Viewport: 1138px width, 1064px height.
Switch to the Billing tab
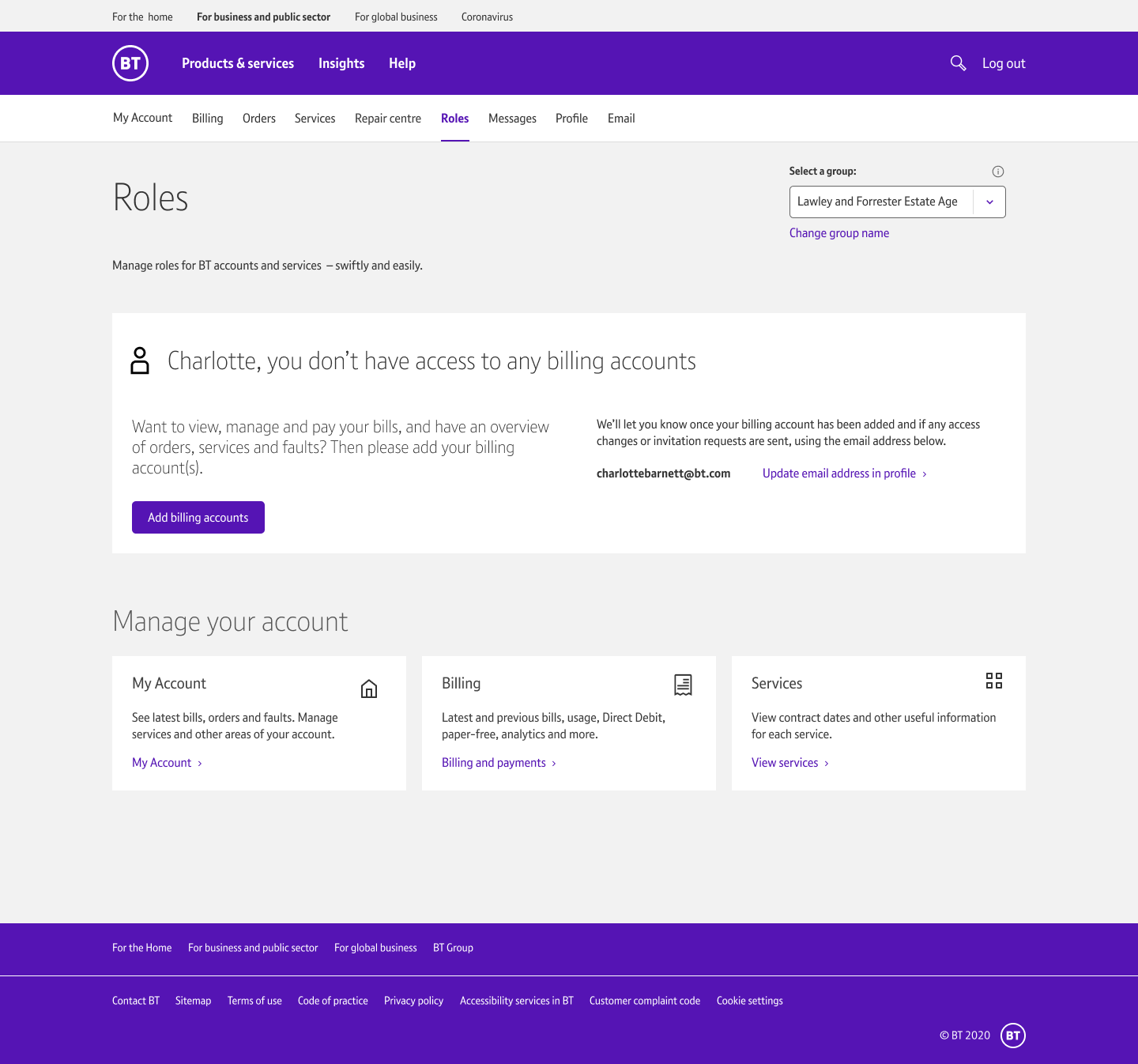tap(208, 119)
